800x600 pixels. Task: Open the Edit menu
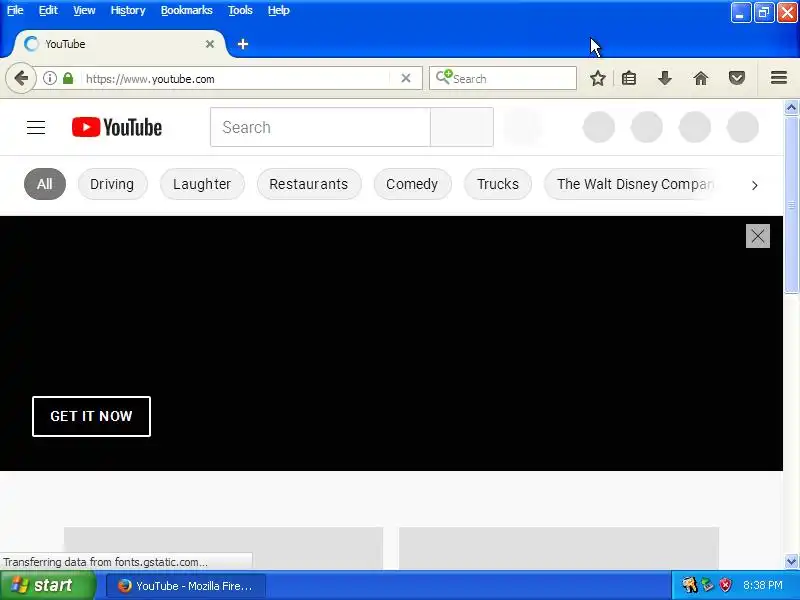48,10
